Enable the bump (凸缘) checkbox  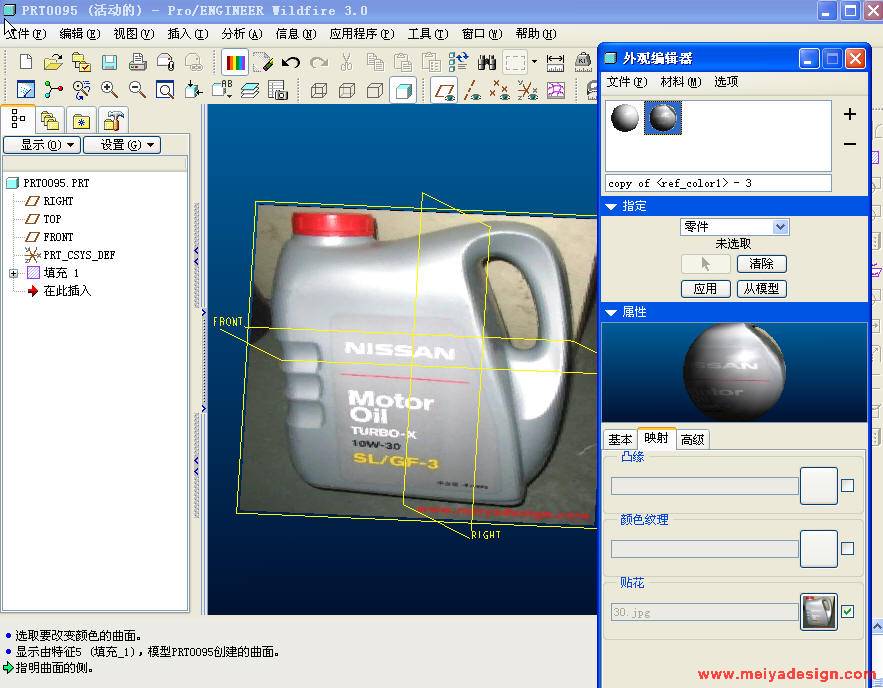click(x=848, y=486)
